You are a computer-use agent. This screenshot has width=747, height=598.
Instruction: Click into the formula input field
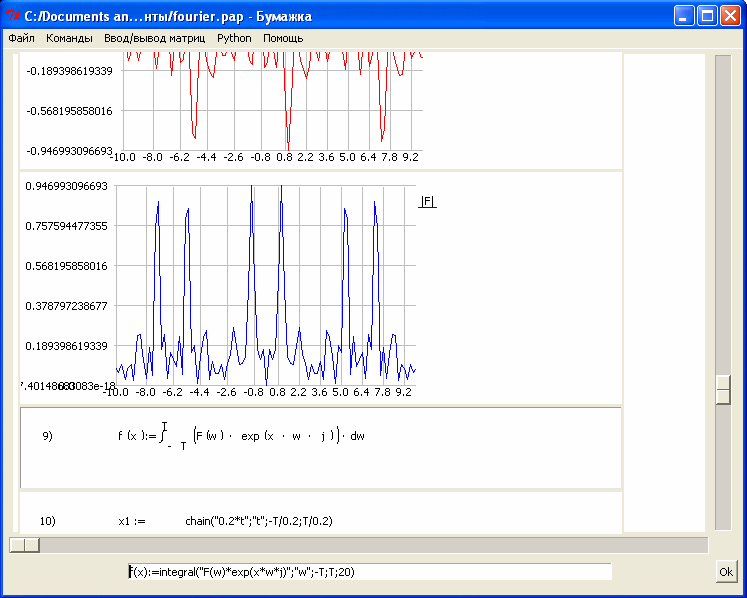coord(370,572)
